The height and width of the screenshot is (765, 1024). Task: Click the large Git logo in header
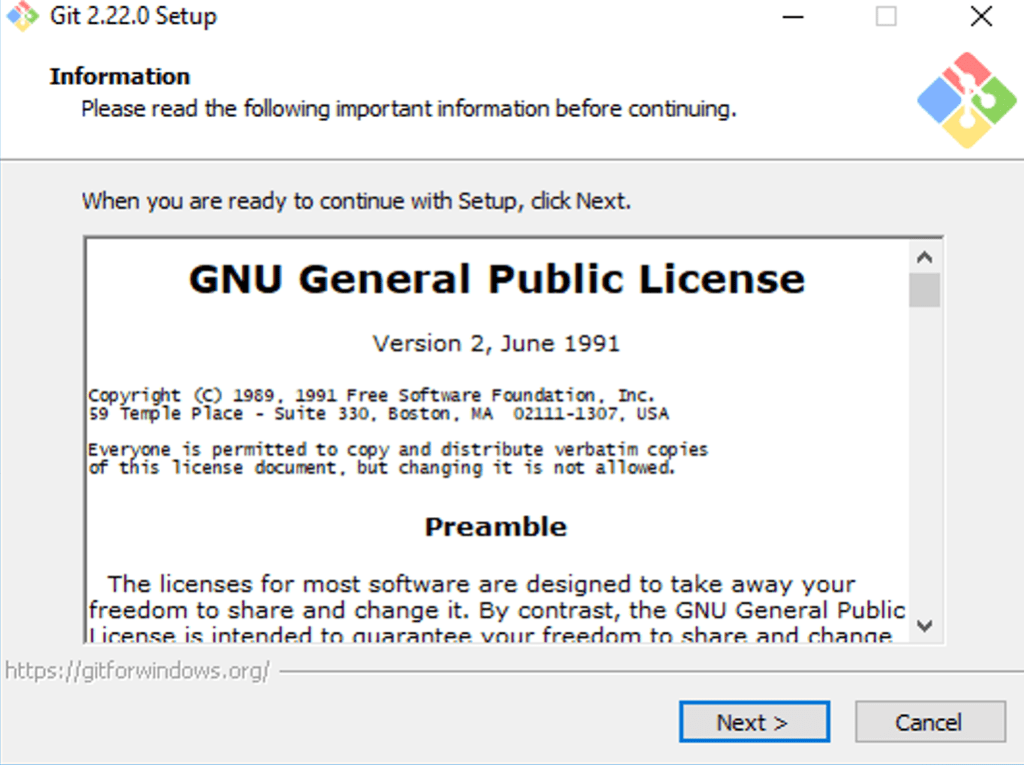point(967,100)
